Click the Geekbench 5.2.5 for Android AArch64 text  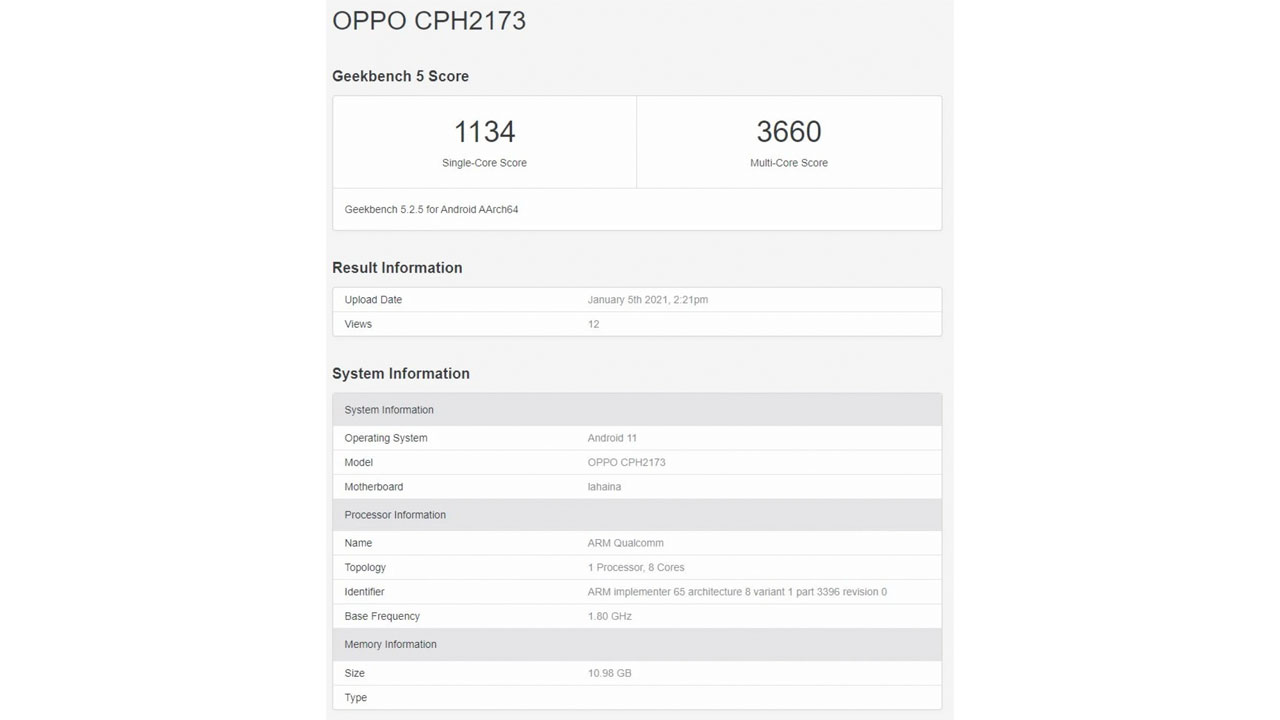[431, 210]
